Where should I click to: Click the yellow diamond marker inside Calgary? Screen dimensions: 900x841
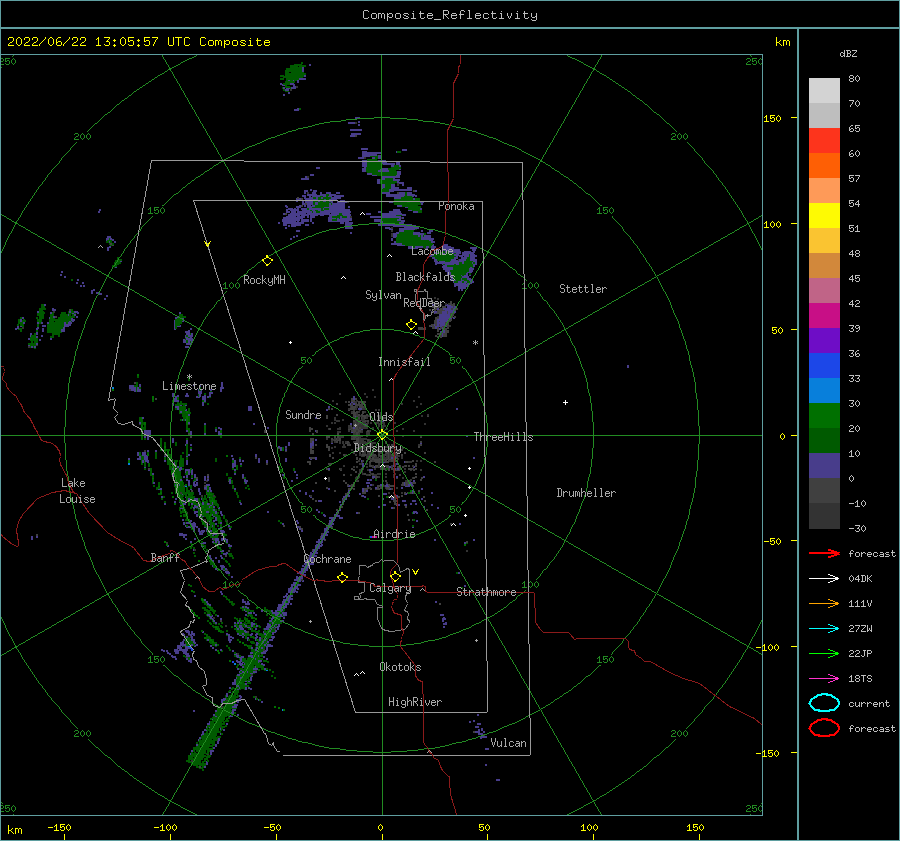coord(395,576)
